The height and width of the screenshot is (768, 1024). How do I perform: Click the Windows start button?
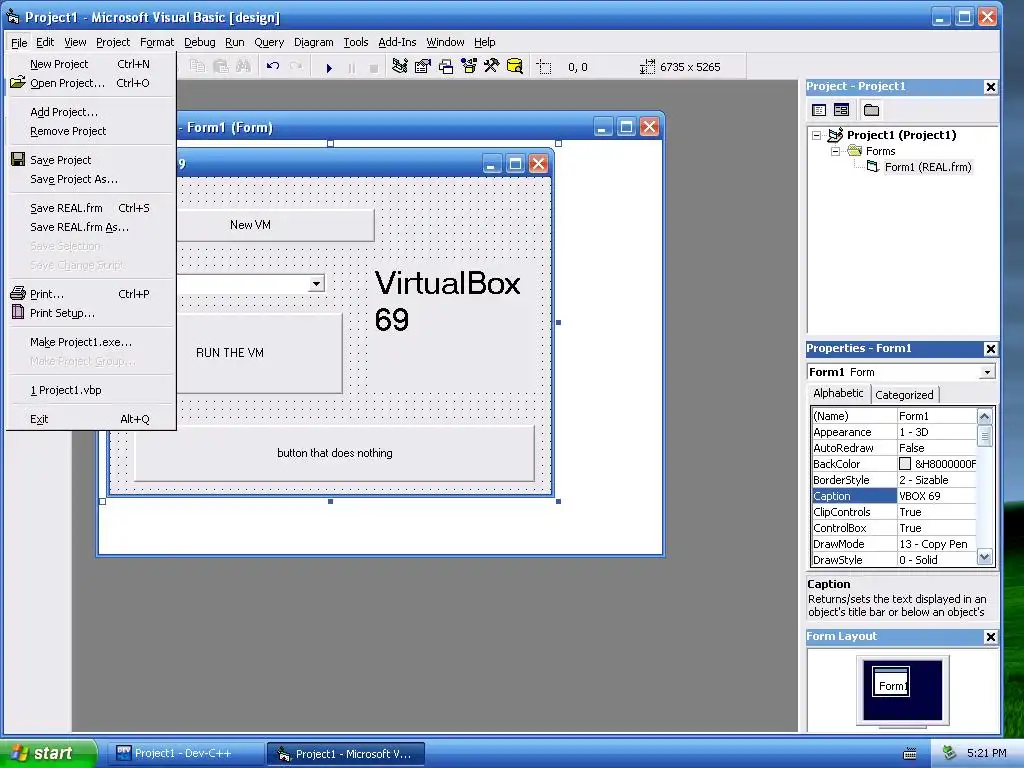[x=48, y=753]
